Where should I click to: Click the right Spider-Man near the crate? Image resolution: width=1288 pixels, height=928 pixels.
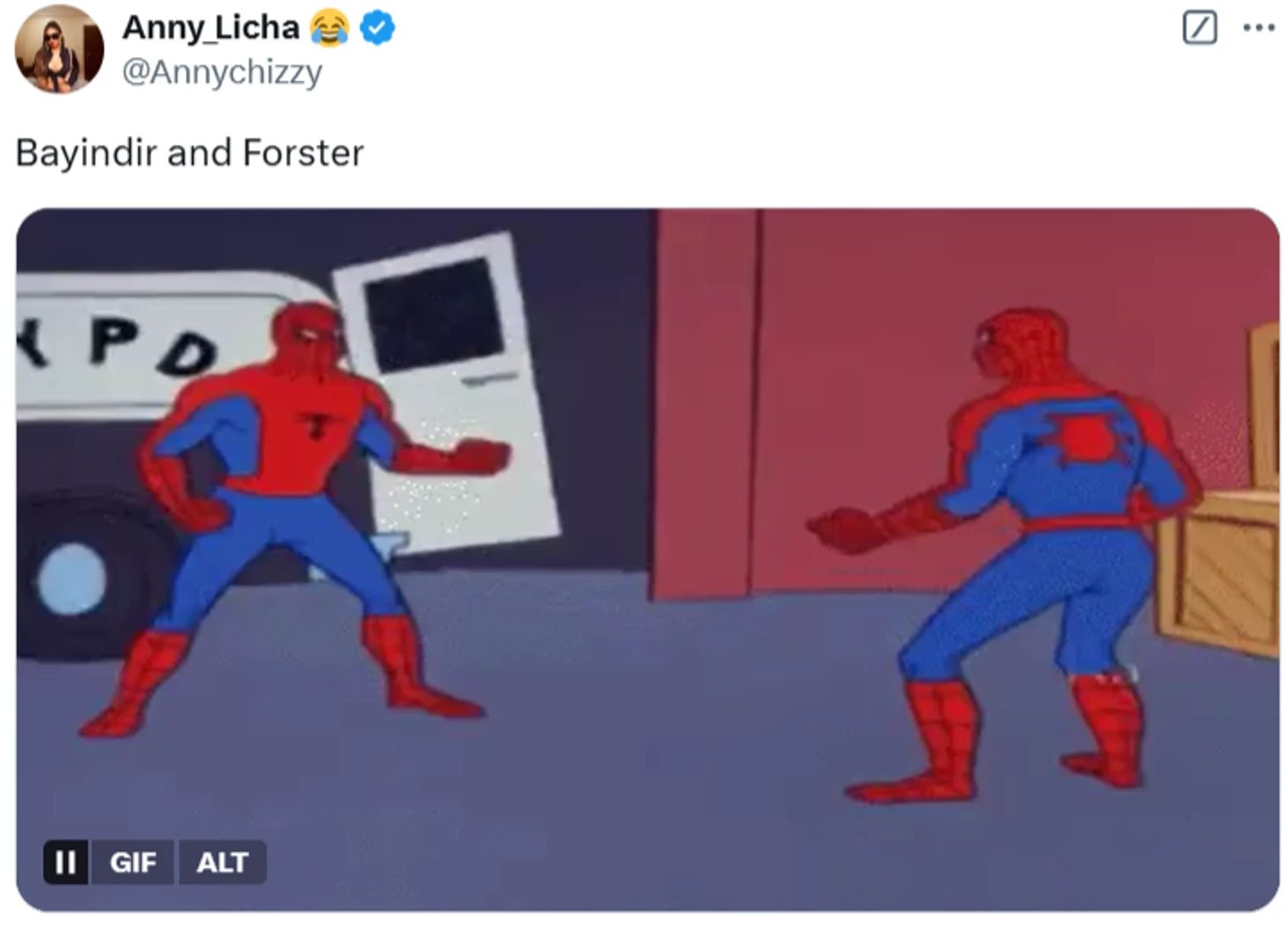pyautogui.click(x=1004, y=556)
